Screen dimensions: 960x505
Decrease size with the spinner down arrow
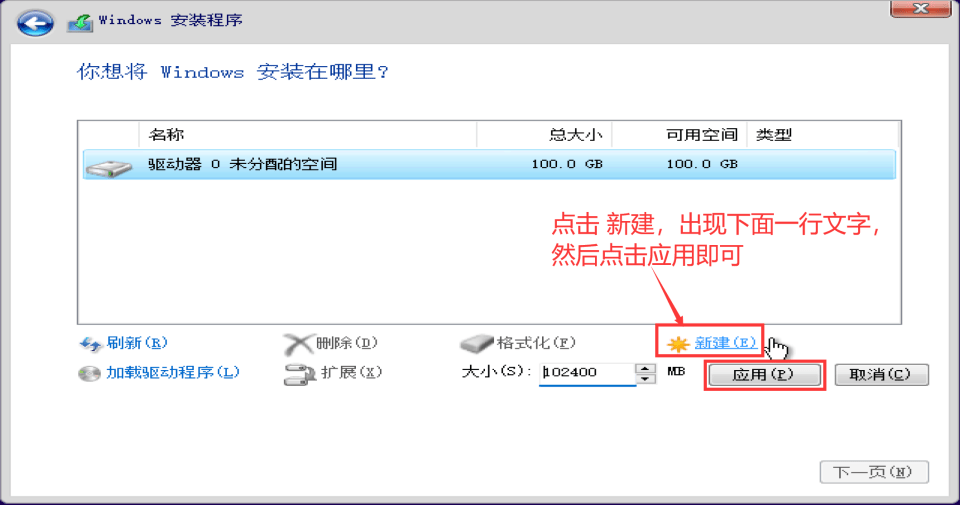[x=645, y=379]
